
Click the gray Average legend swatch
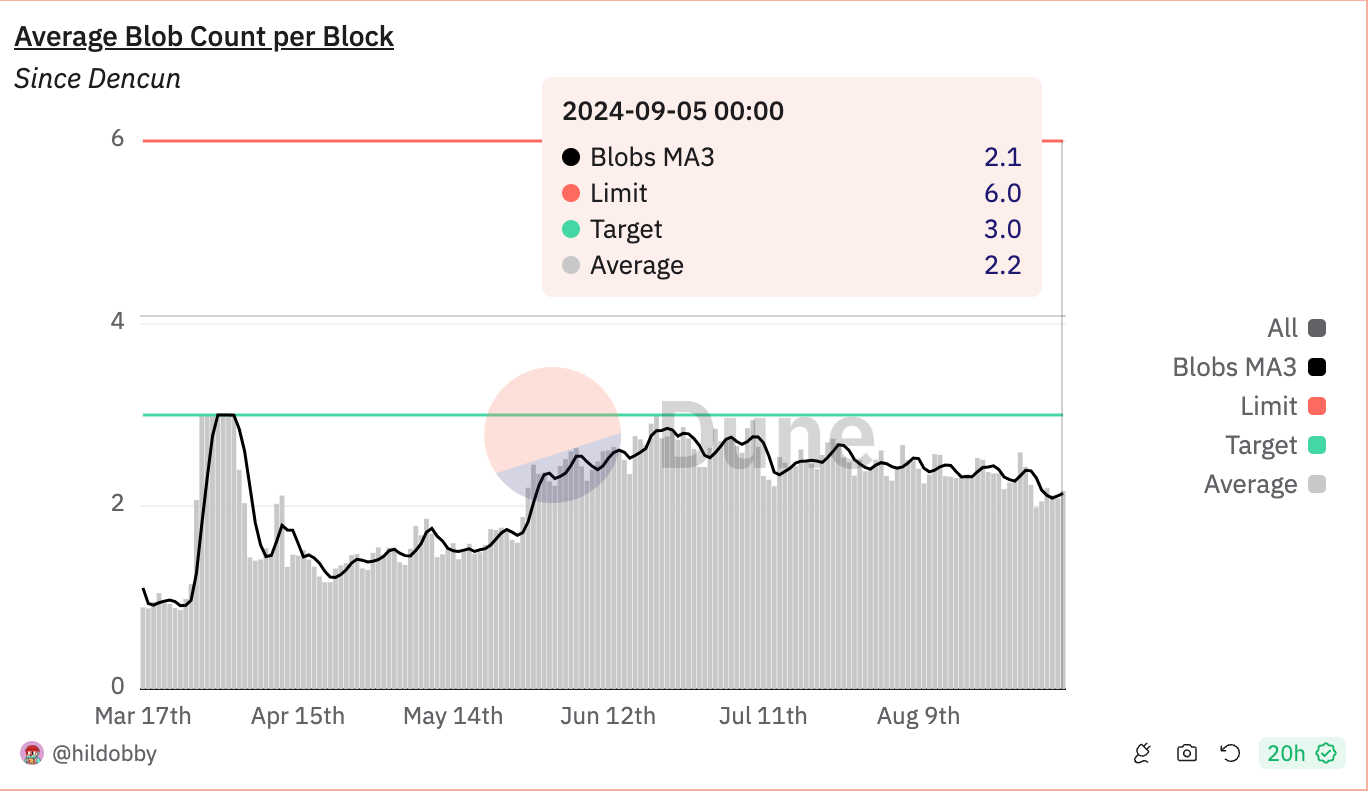point(1317,484)
